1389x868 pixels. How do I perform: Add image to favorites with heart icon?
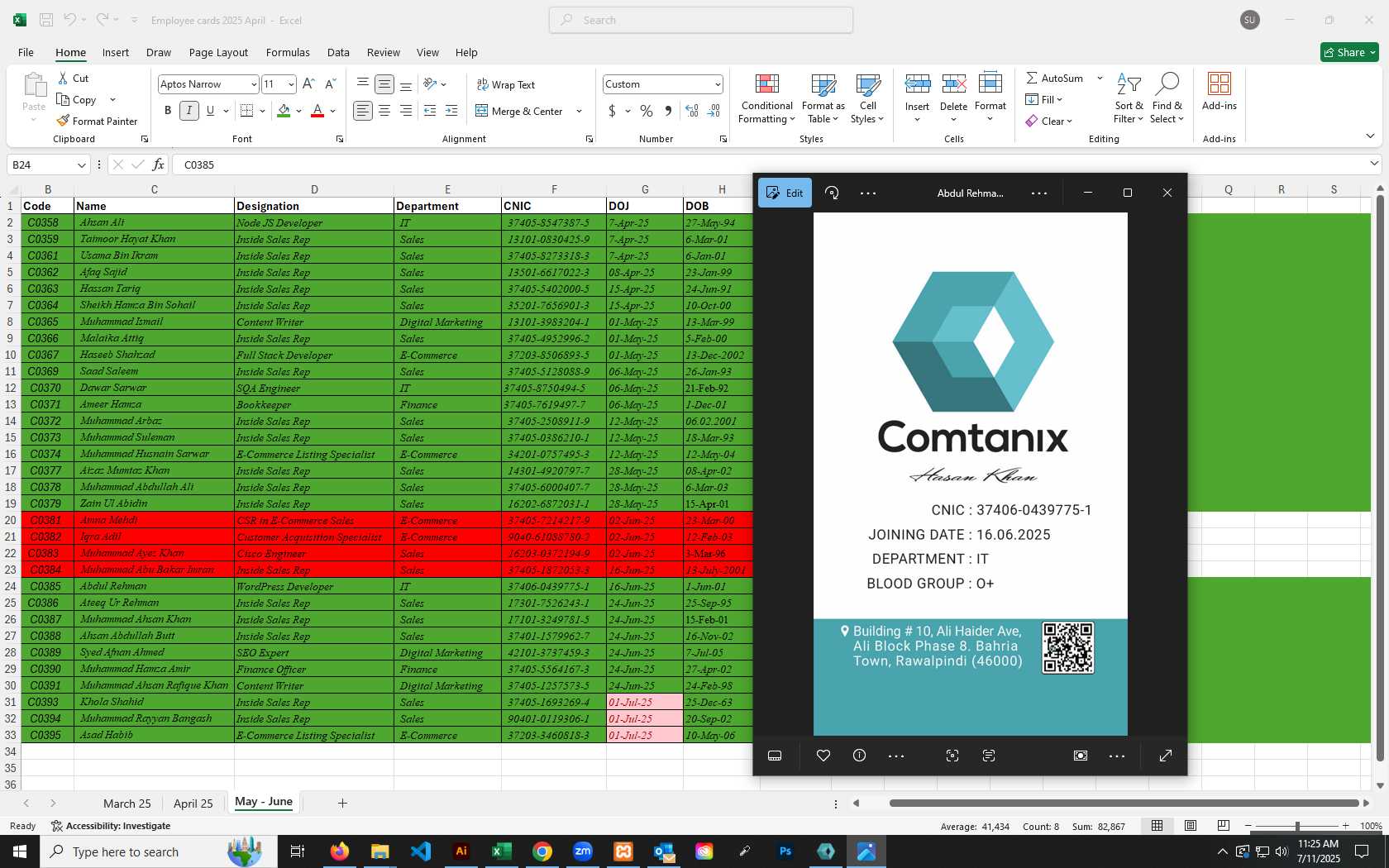tap(823, 756)
